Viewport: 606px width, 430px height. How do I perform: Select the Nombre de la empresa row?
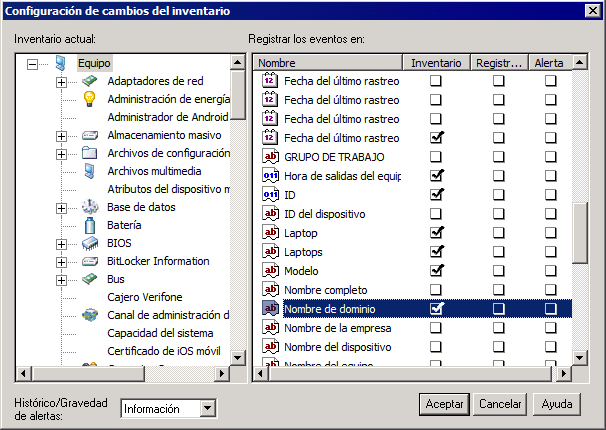[337, 328]
